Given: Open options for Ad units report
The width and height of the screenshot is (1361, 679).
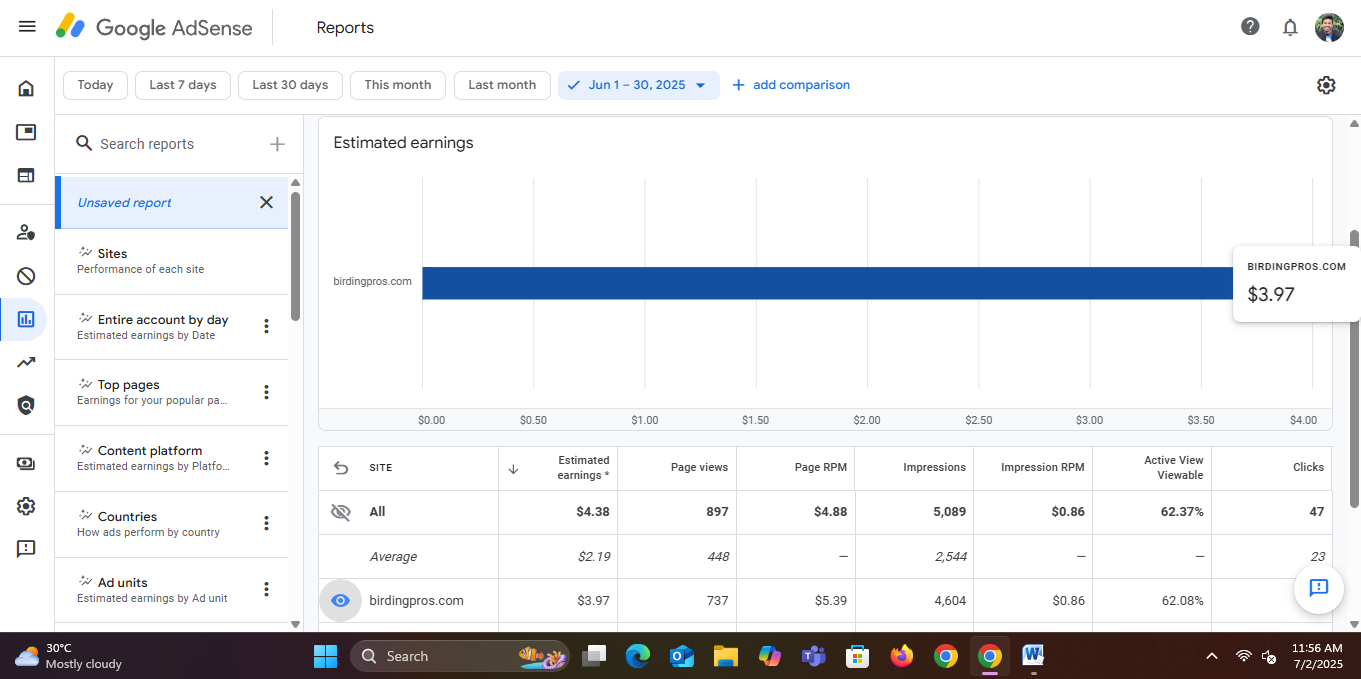Looking at the screenshot, I should pyautogui.click(x=266, y=589).
